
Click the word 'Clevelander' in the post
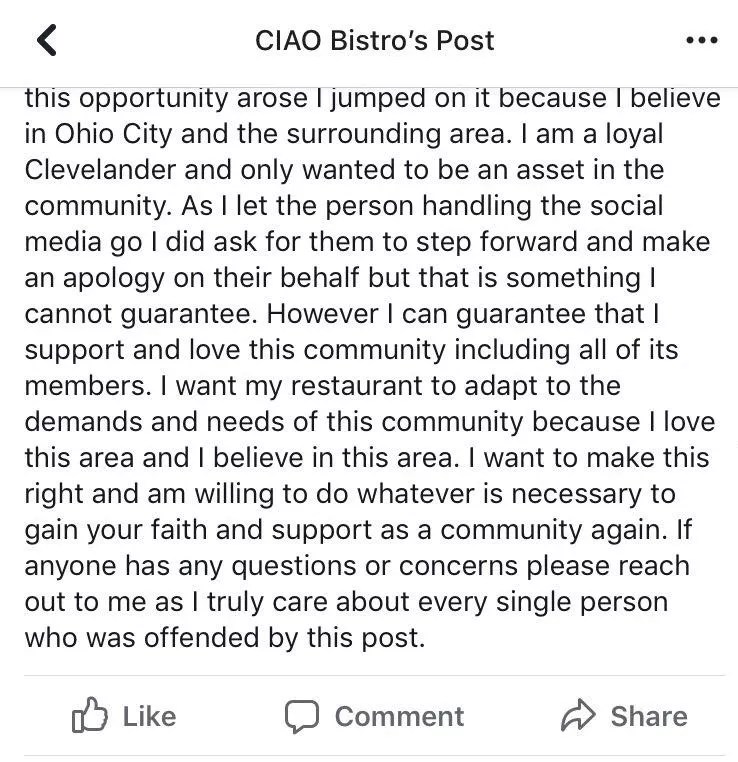click(x=100, y=170)
